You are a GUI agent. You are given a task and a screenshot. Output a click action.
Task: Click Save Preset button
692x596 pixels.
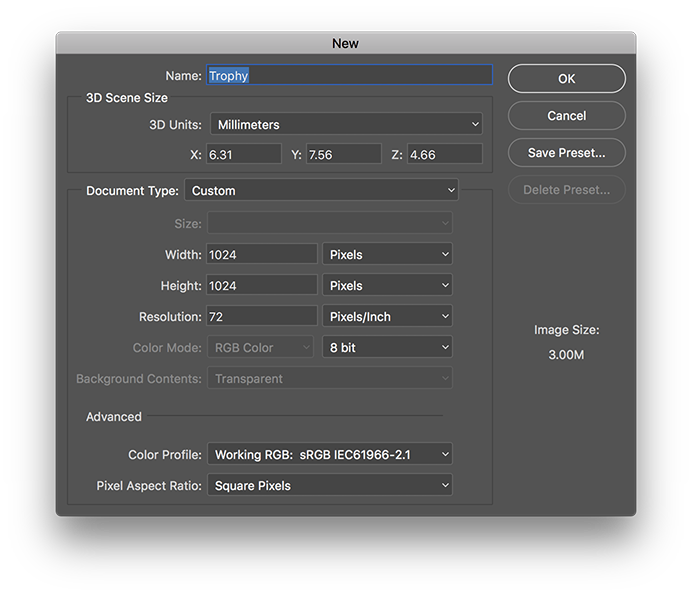pyautogui.click(x=566, y=153)
